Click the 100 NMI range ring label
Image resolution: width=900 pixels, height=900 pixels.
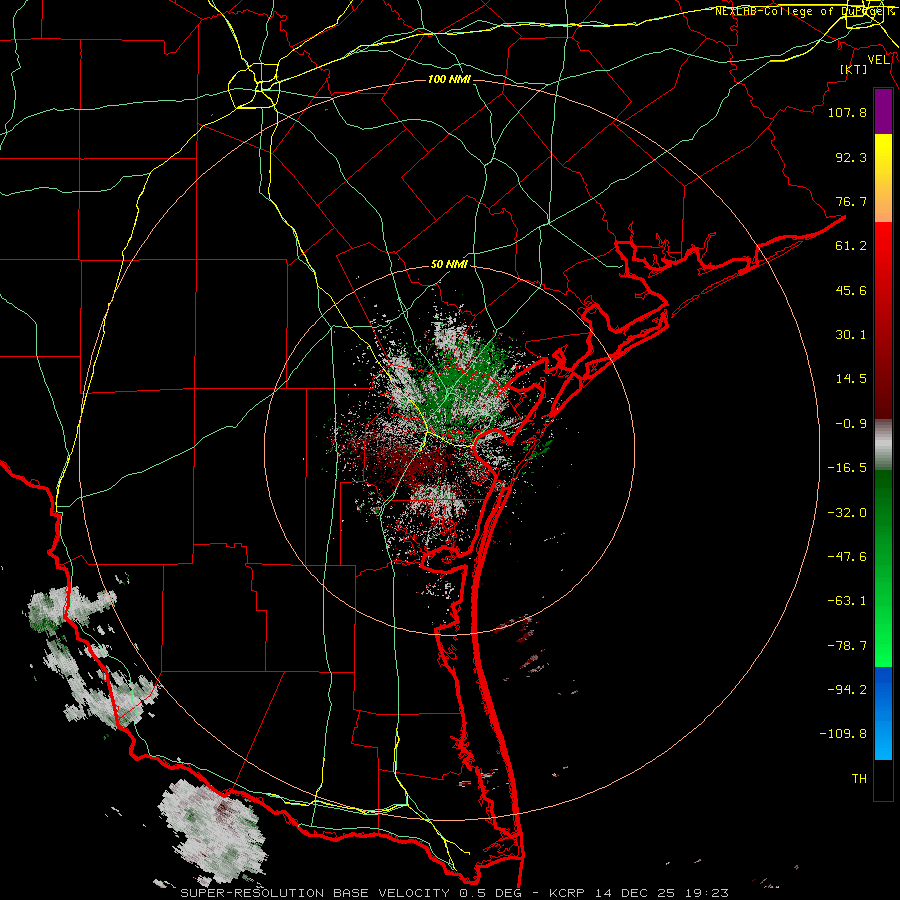pyautogui.click(x=449, y=79)
